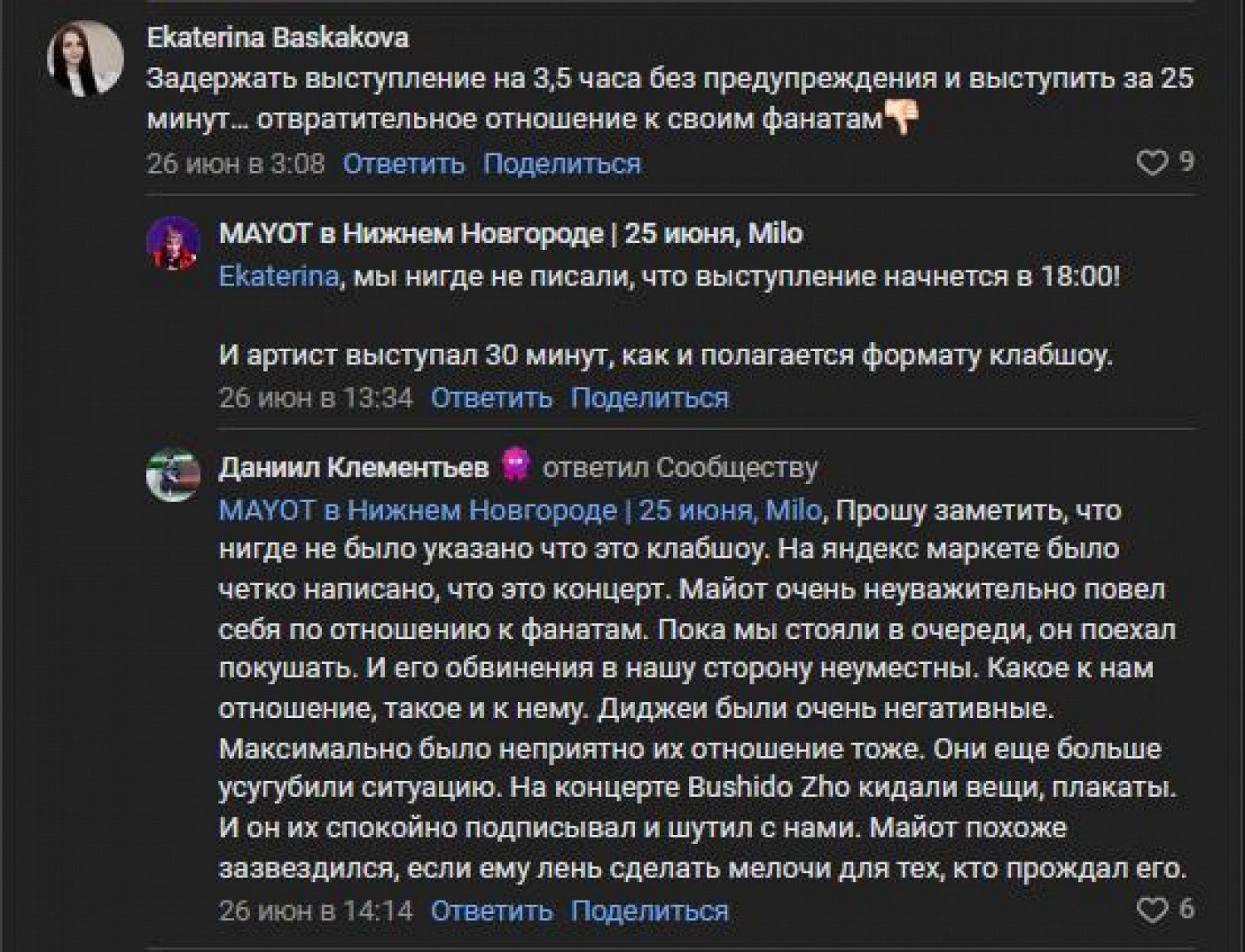
Task: Open the MAYOT community avatar
Action: point(173,244)
